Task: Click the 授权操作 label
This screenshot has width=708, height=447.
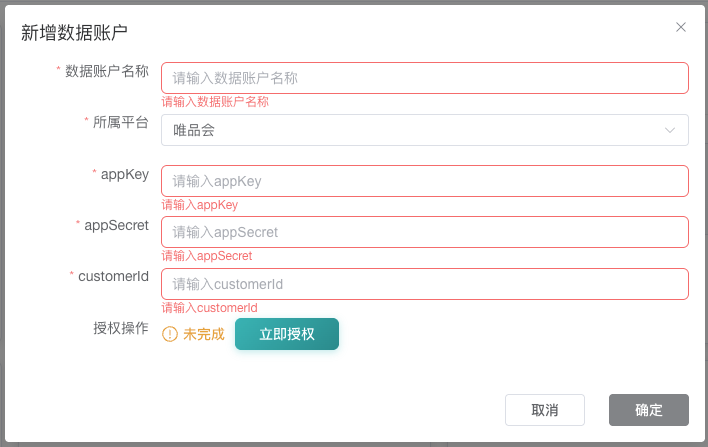Action: coord(120,327)
